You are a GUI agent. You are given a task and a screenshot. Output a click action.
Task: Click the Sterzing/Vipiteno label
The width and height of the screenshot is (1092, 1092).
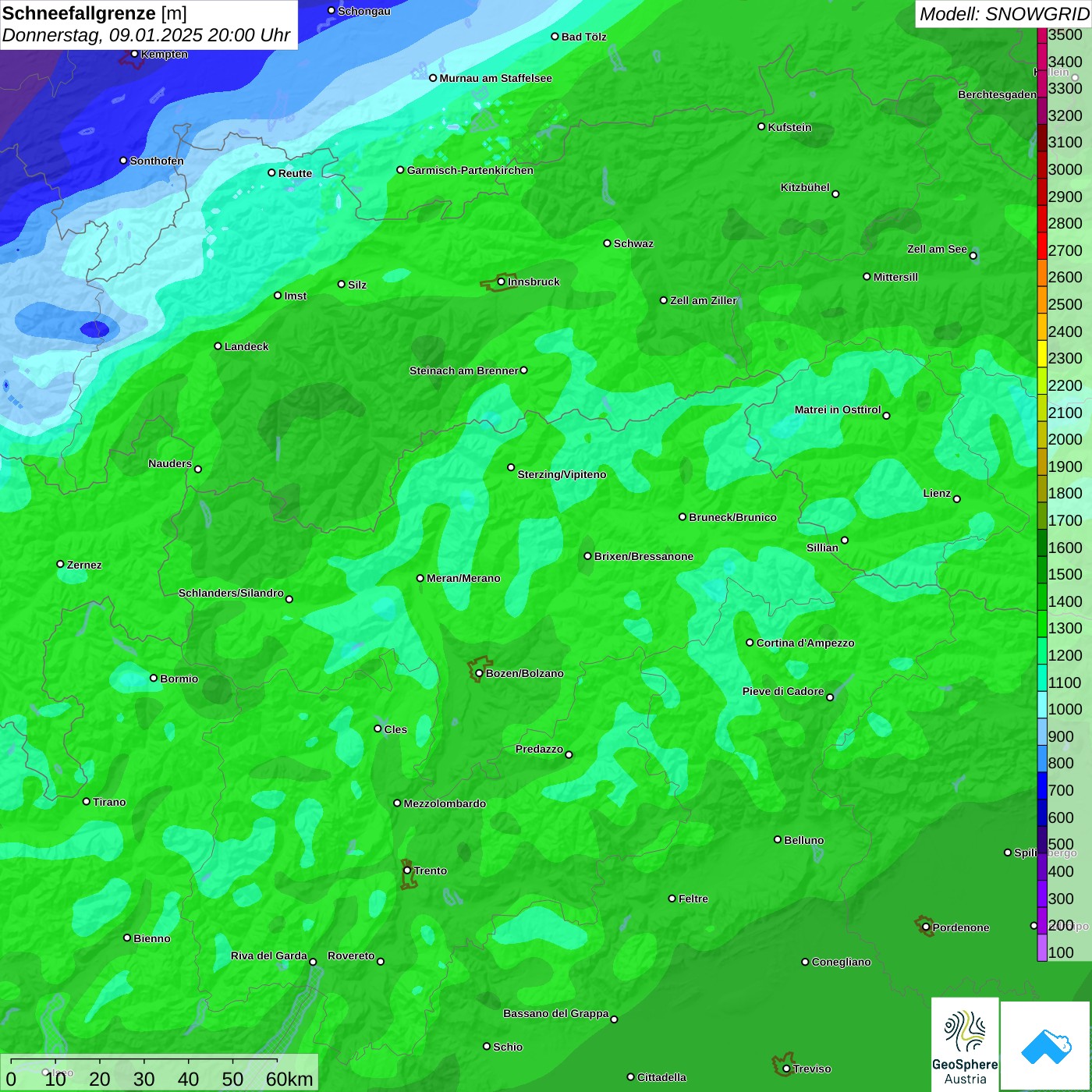(x=562, y=474)
